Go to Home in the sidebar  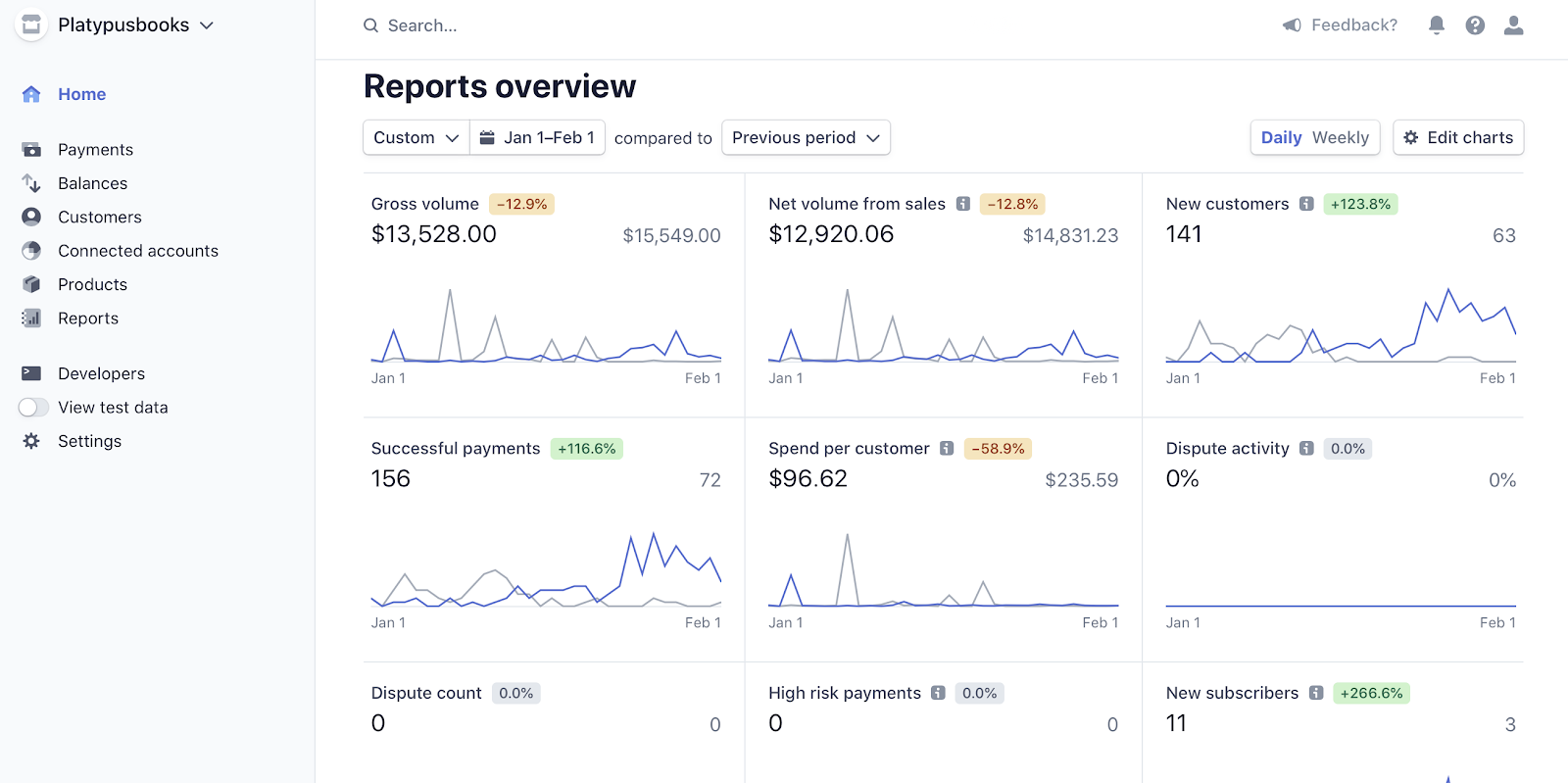pyautogui.click(x=82, y=94)
